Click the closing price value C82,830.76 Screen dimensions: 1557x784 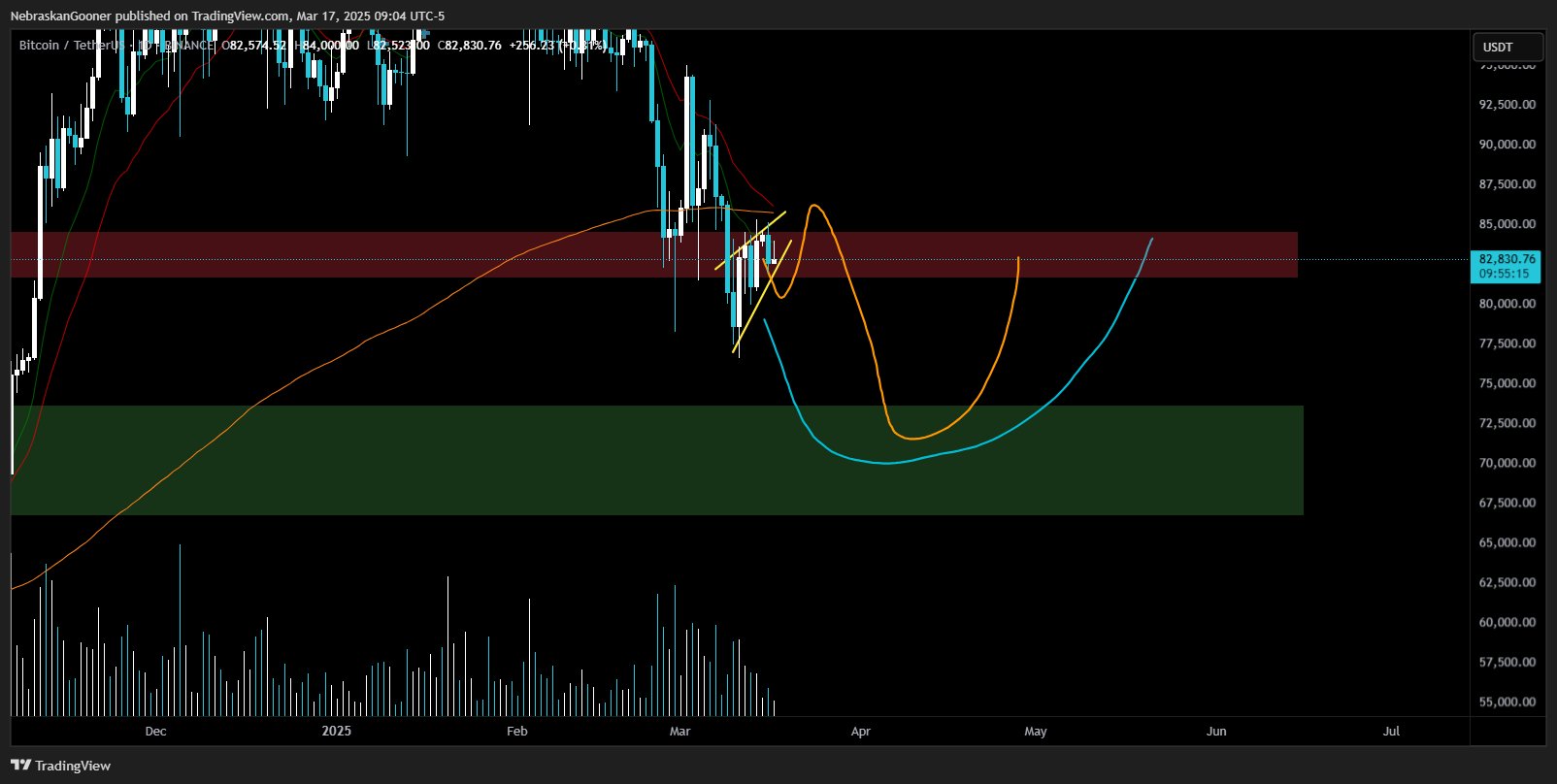(471, 46)
